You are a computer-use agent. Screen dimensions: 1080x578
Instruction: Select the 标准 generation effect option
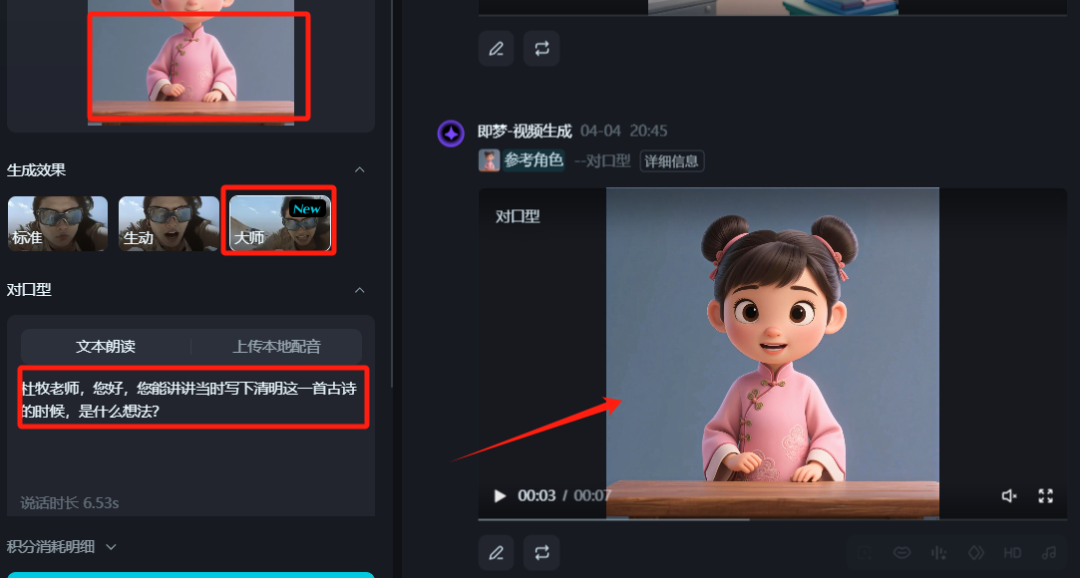pos(57,222)
